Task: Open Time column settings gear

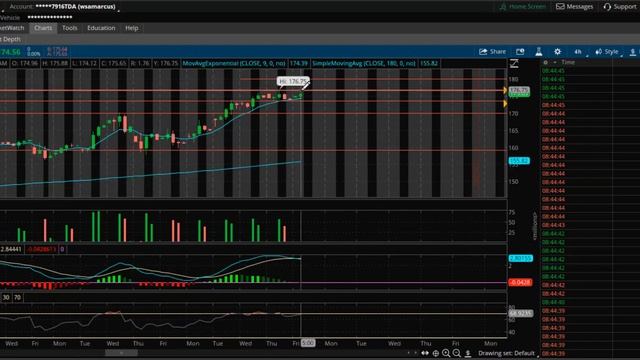Action: [x=545, y=62]
